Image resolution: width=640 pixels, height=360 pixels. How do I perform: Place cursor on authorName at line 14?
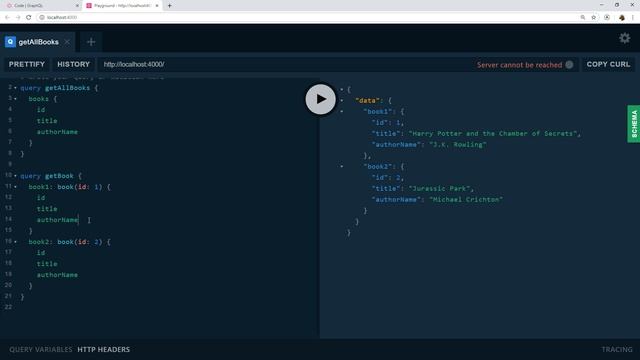(57, 220)
